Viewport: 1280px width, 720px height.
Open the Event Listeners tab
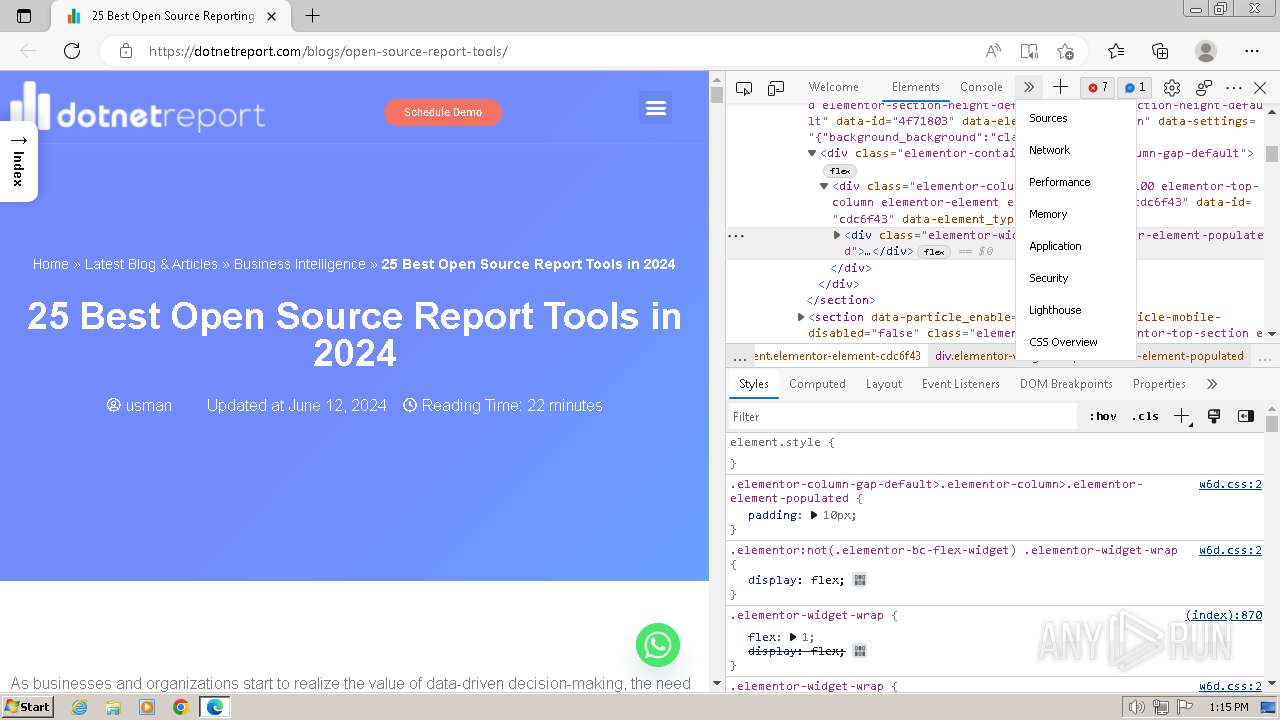coord(961,384)
